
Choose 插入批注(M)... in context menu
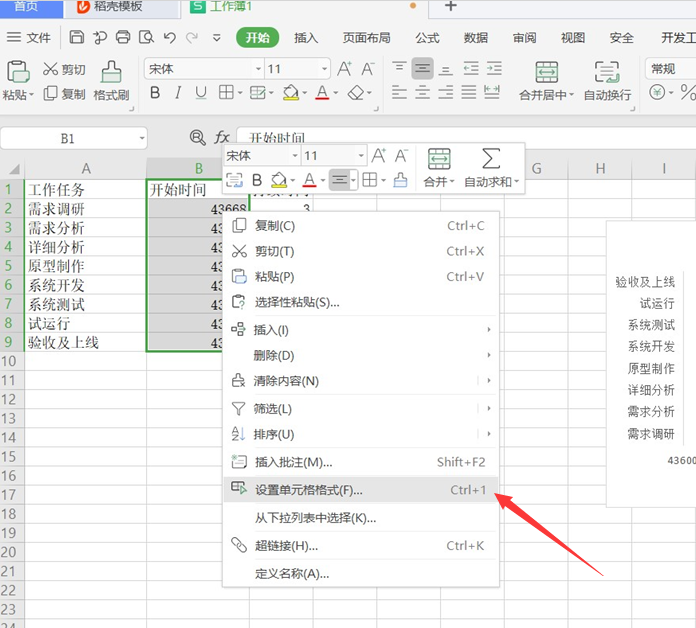click(x=361, y=462)
